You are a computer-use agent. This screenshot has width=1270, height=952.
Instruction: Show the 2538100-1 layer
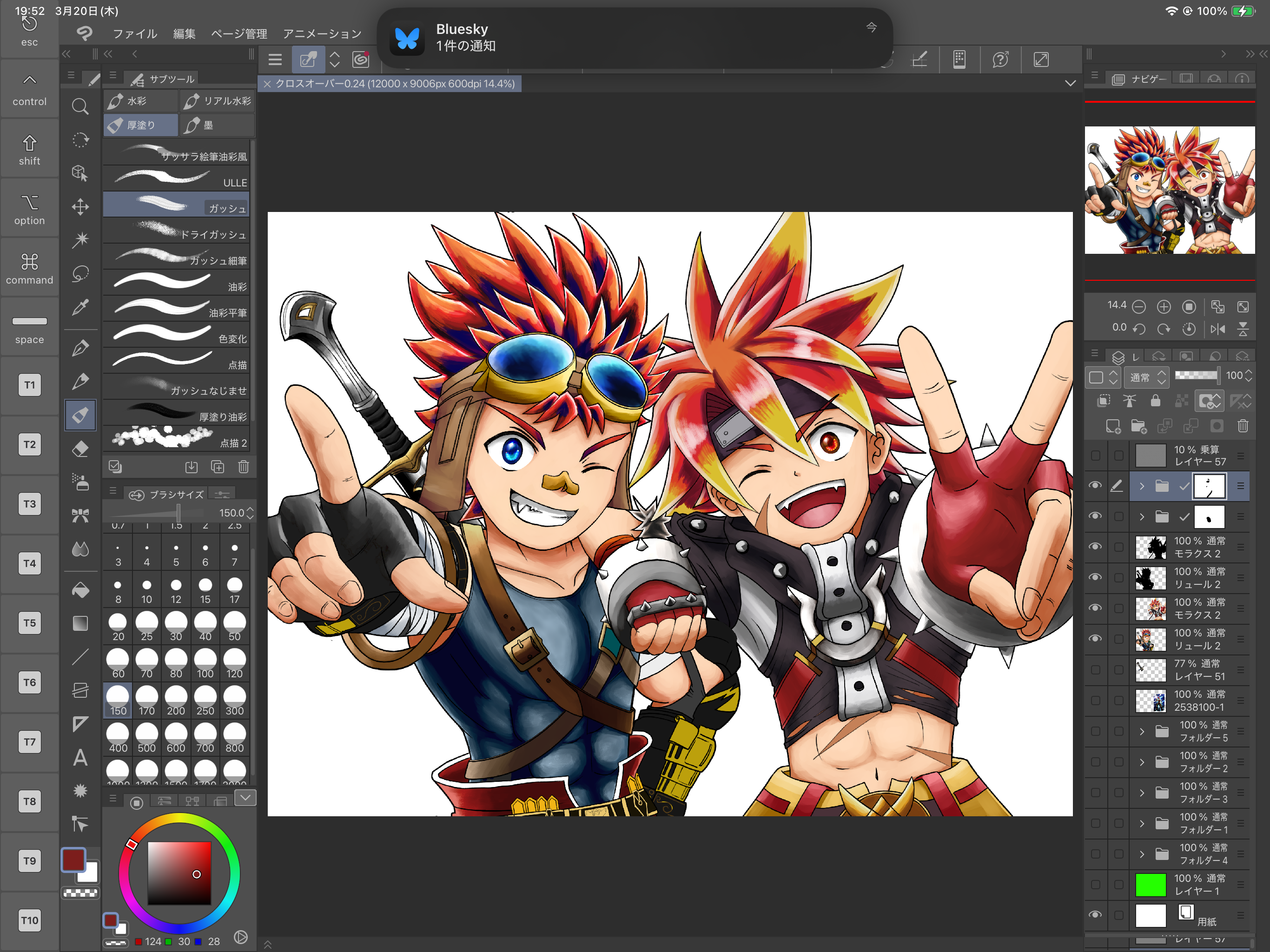click(x=1096, y=701)
